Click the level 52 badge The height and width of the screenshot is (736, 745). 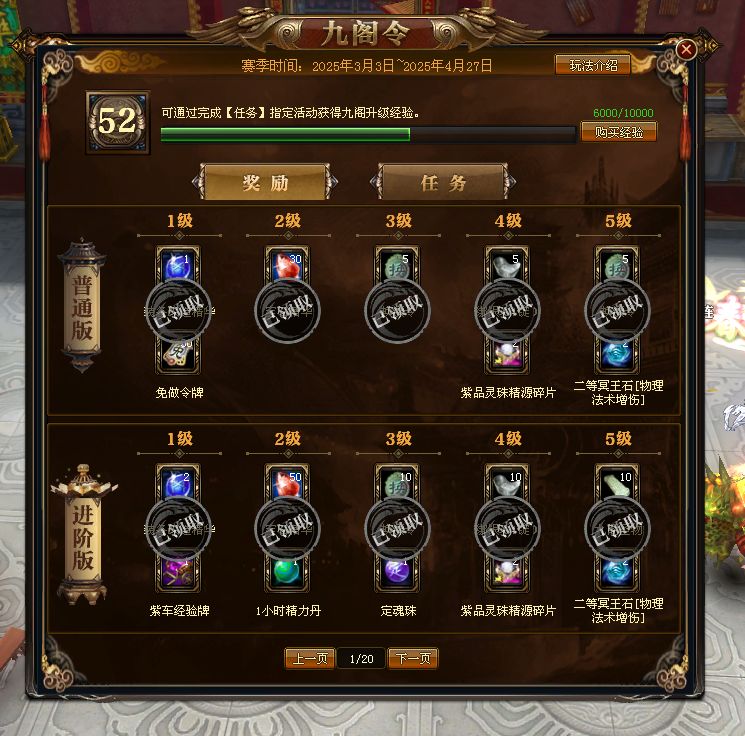coord(118,122)
